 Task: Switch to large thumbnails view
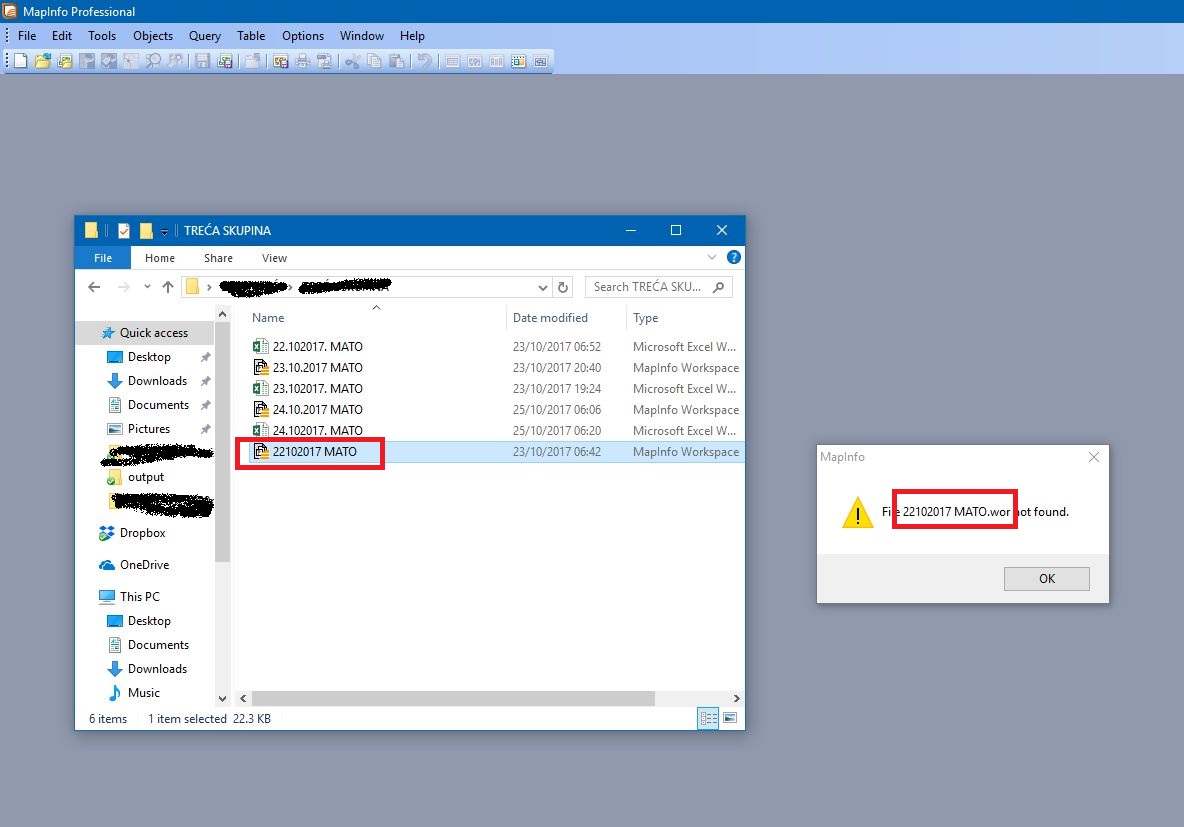pos(730,718)
